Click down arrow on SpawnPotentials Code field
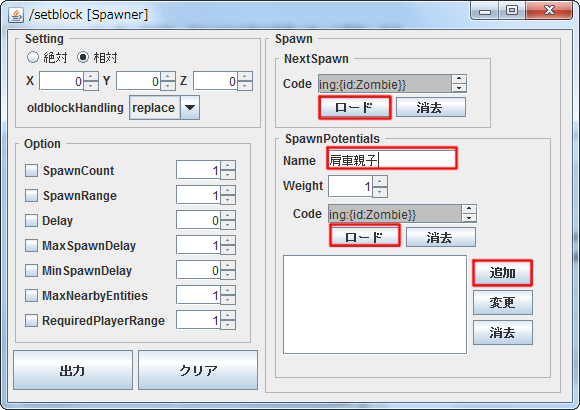 [x=469, y=218]
